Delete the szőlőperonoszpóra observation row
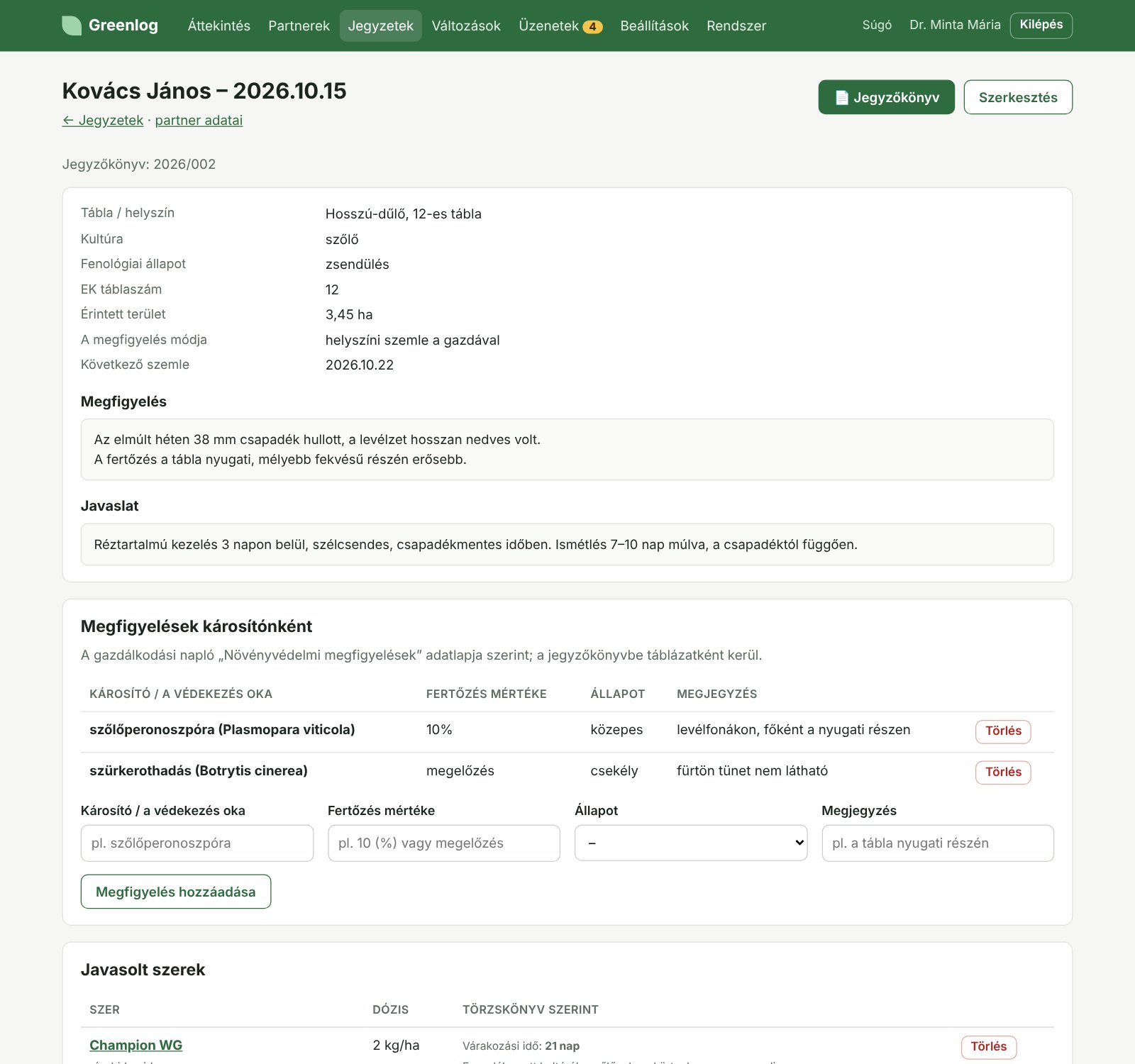Screen dimensions: 1135x1064 (1002, 731)
